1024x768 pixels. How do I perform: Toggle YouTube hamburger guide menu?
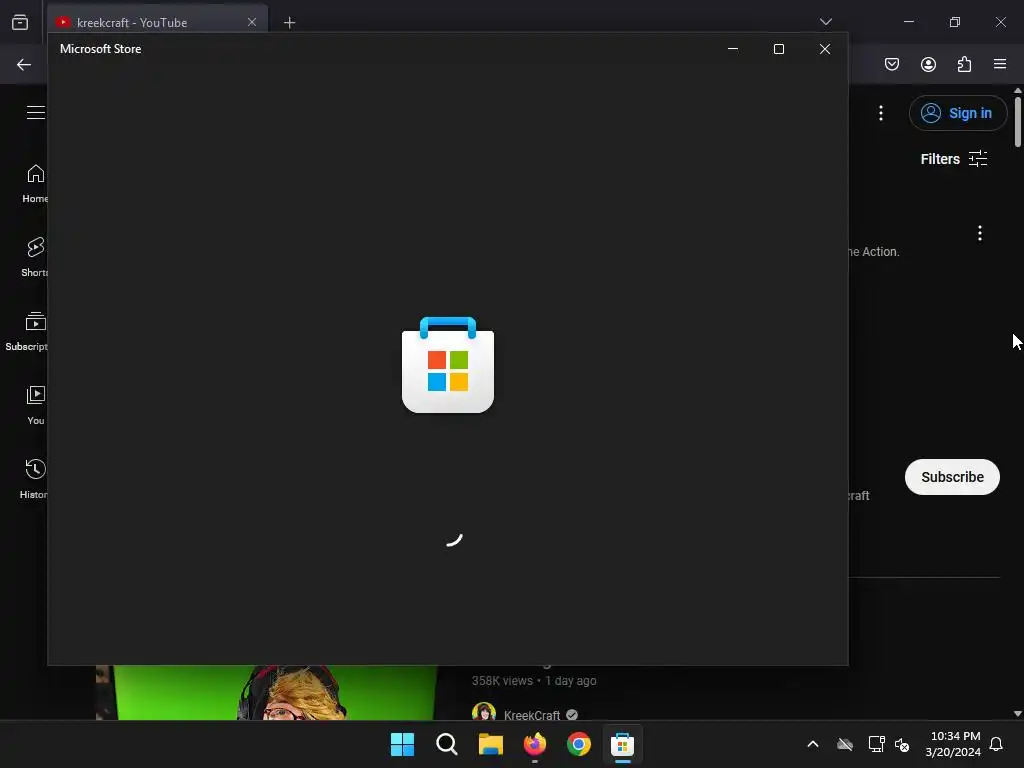tap(36, 112)
